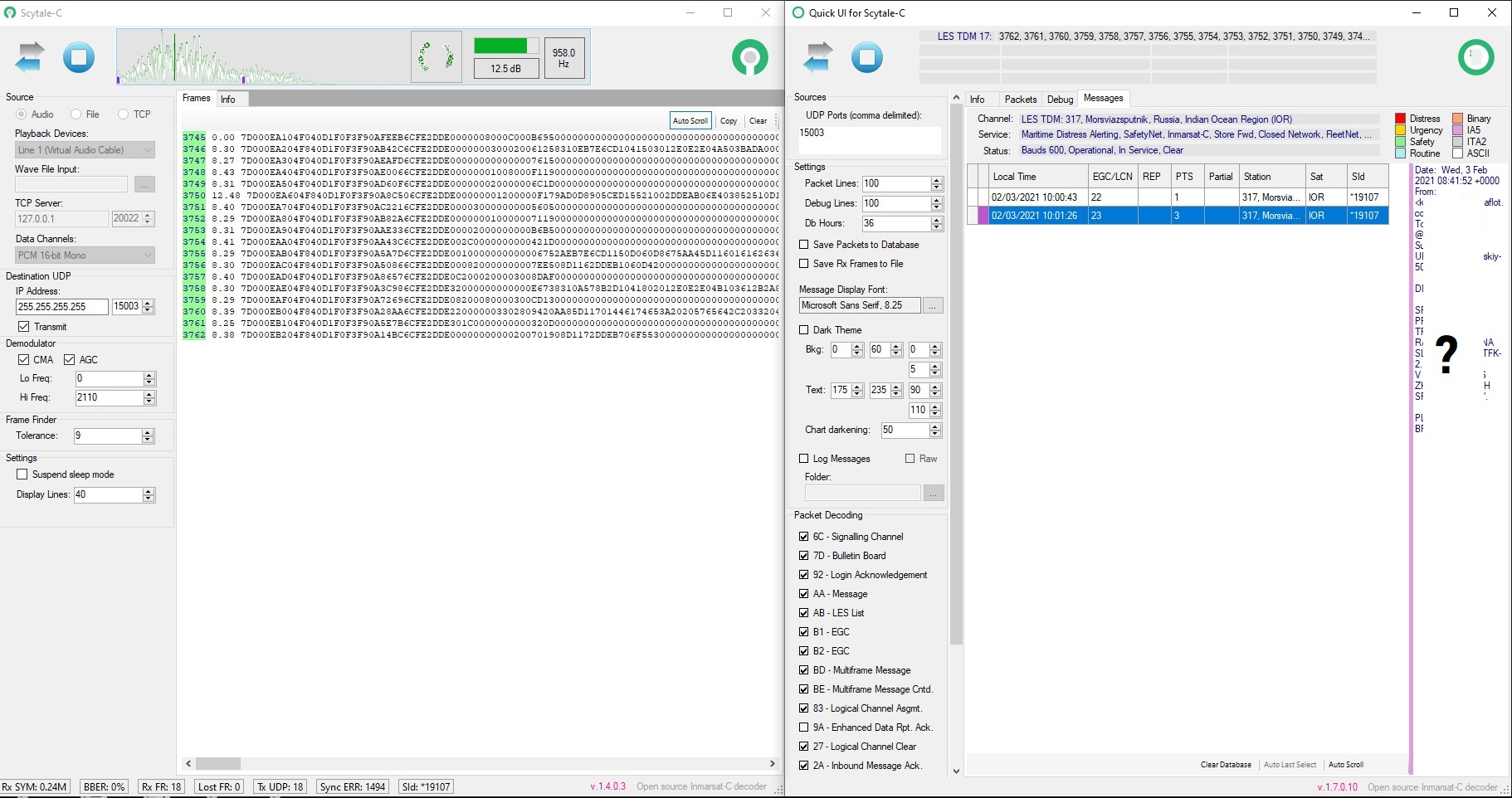
Task: Click the Copy button above the frames list
Action: [x=728, y=120]
